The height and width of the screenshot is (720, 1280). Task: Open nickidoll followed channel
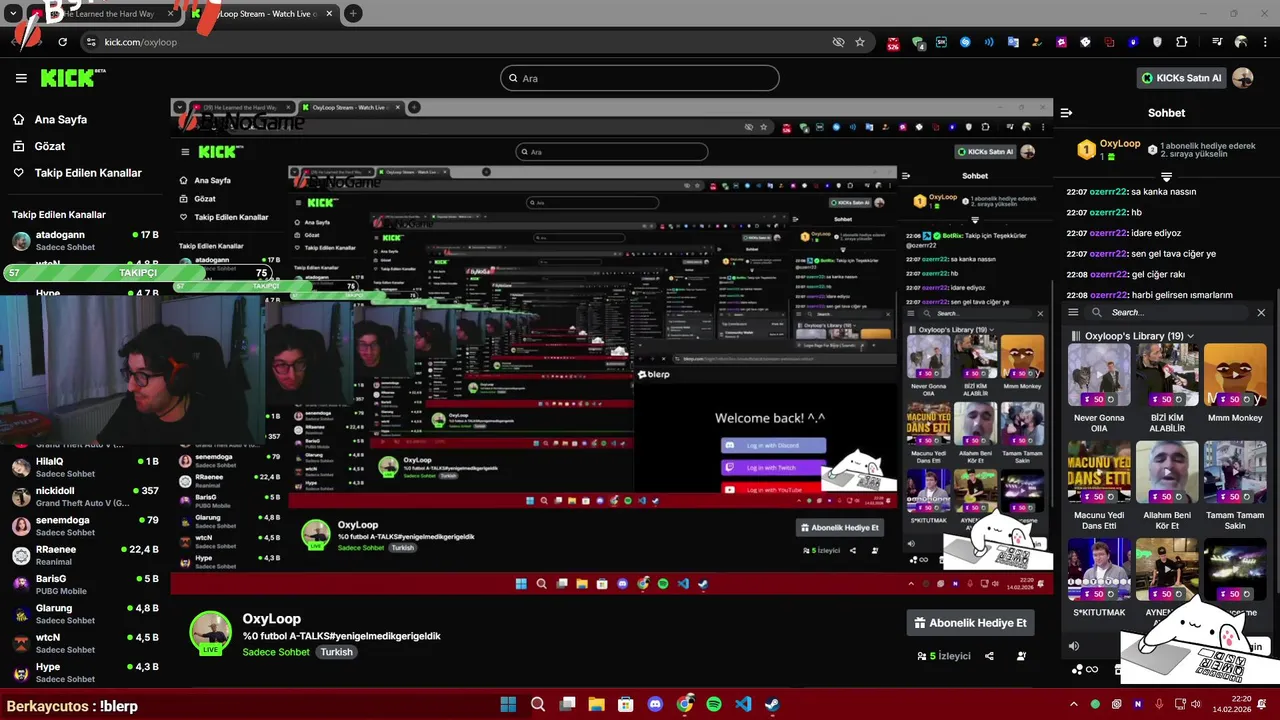coord(85,497)
